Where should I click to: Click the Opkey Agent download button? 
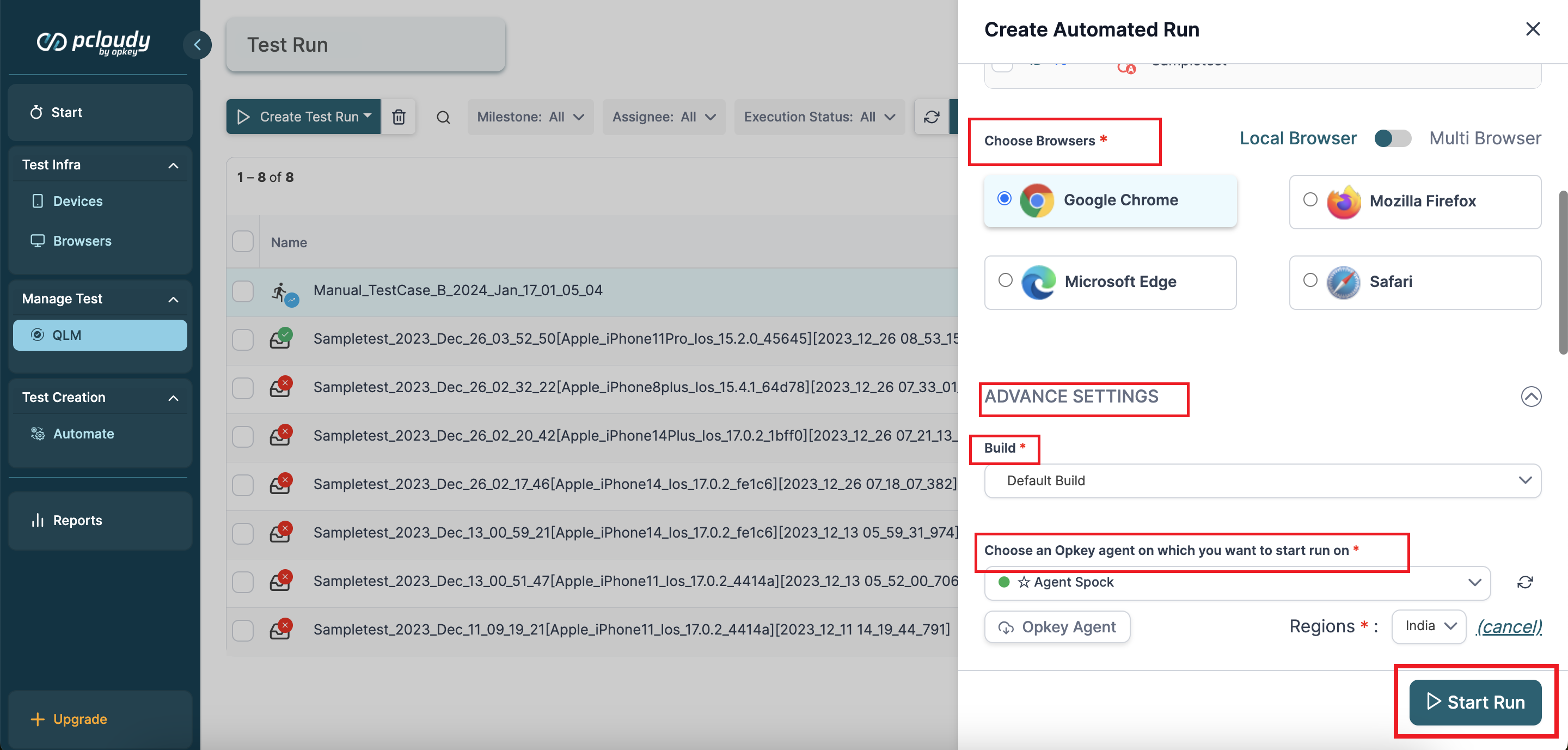click(1057, 626)
